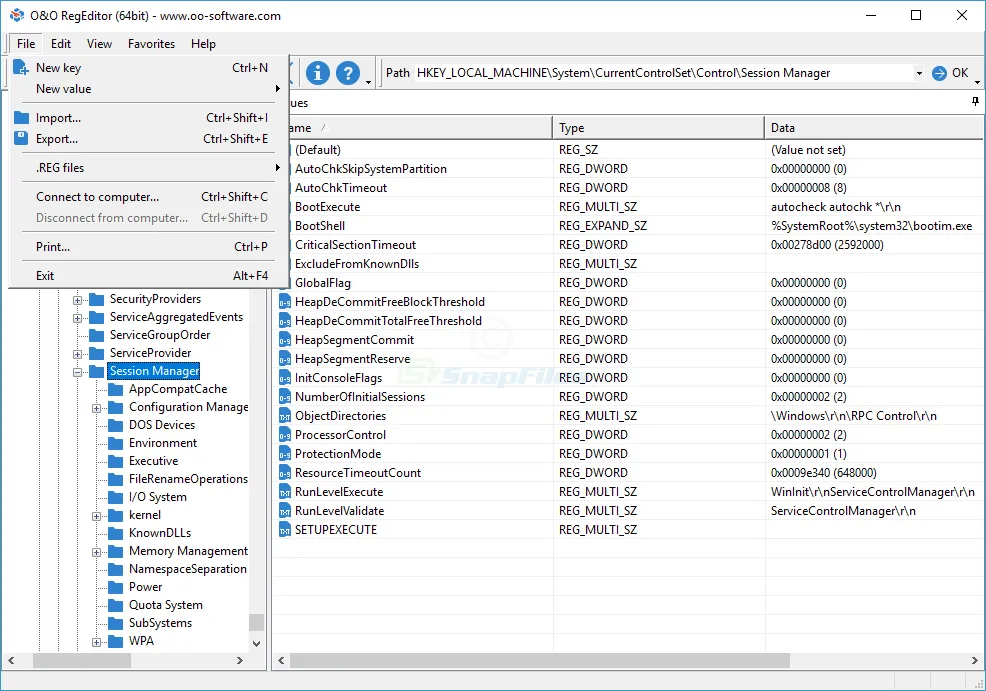Click the Import folder icon in File menu
This screenshot has height=691, width=986.
[21, 118]
